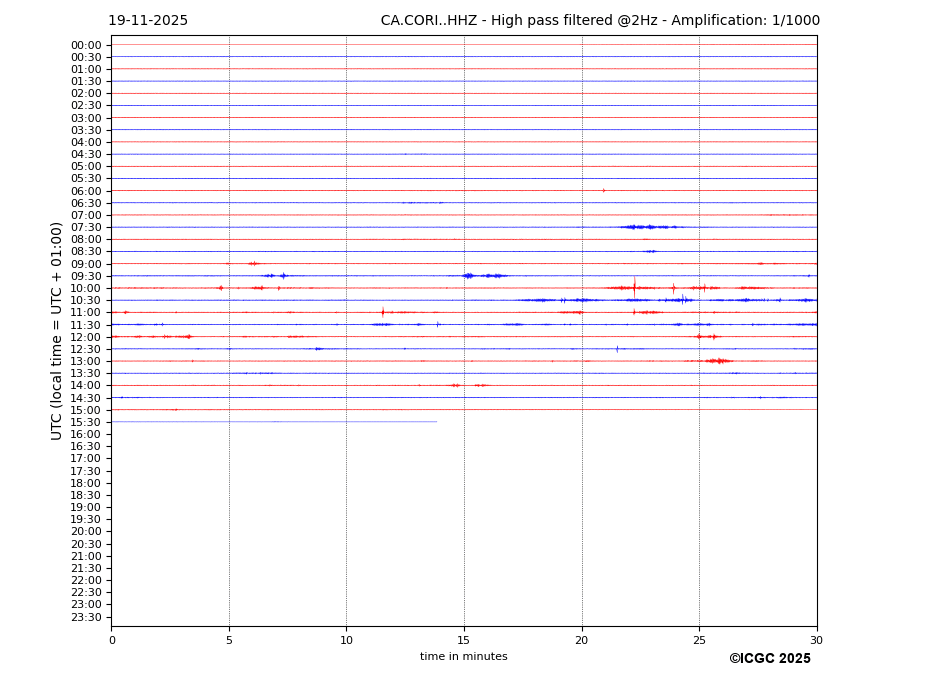
Task: Click the ©ICGC 2025 copyright text
Action: (x=769, y=659)
